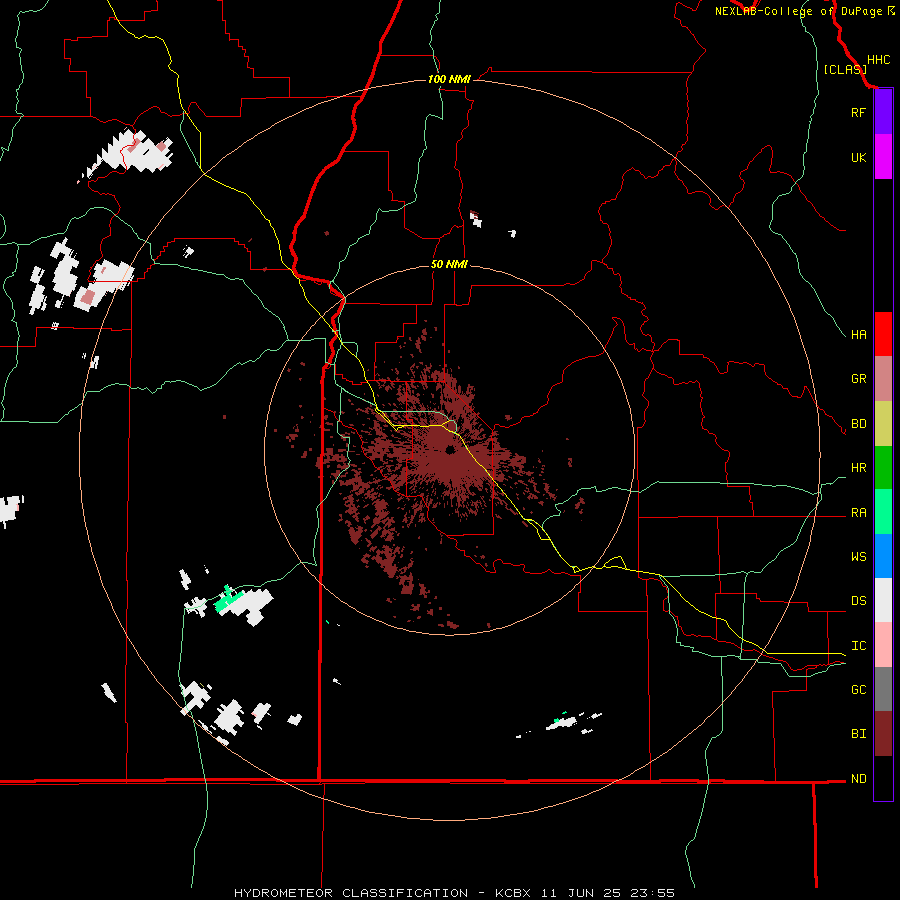Screen dimensions: 900x900
Task: Click the HR legend label
Action: click(858, 468)
